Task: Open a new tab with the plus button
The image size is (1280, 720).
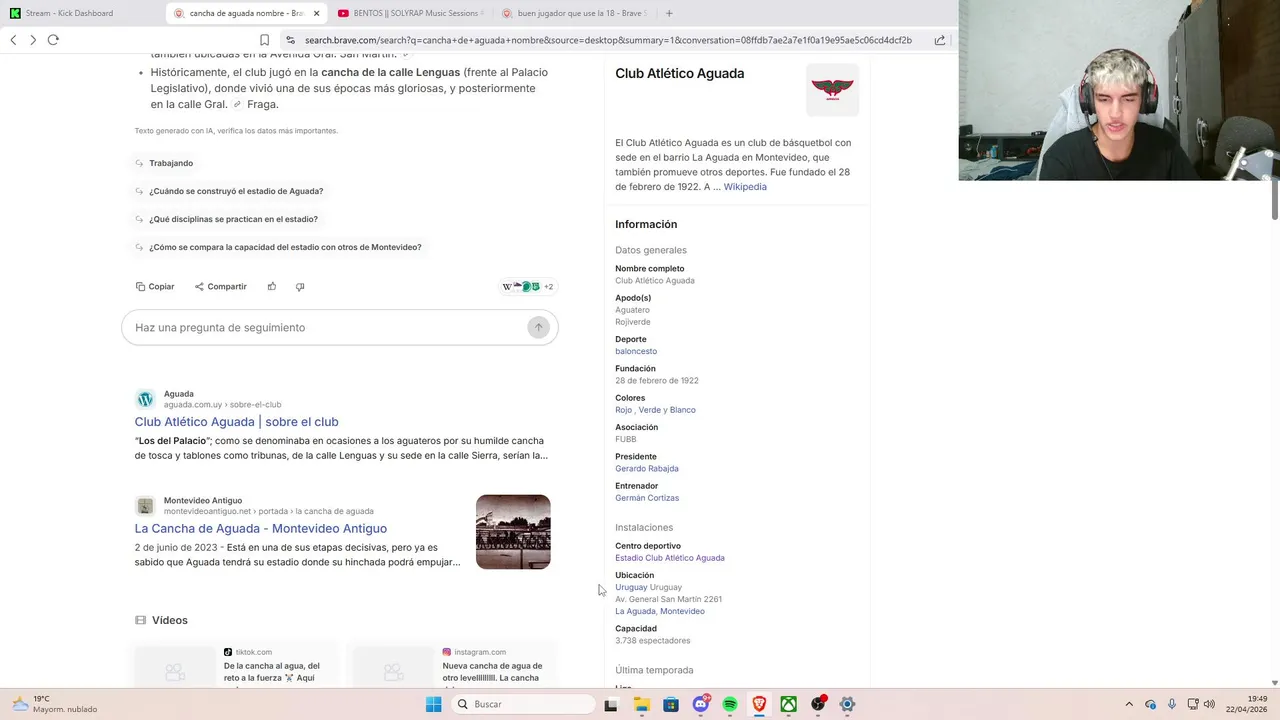Action: (669, 13)
